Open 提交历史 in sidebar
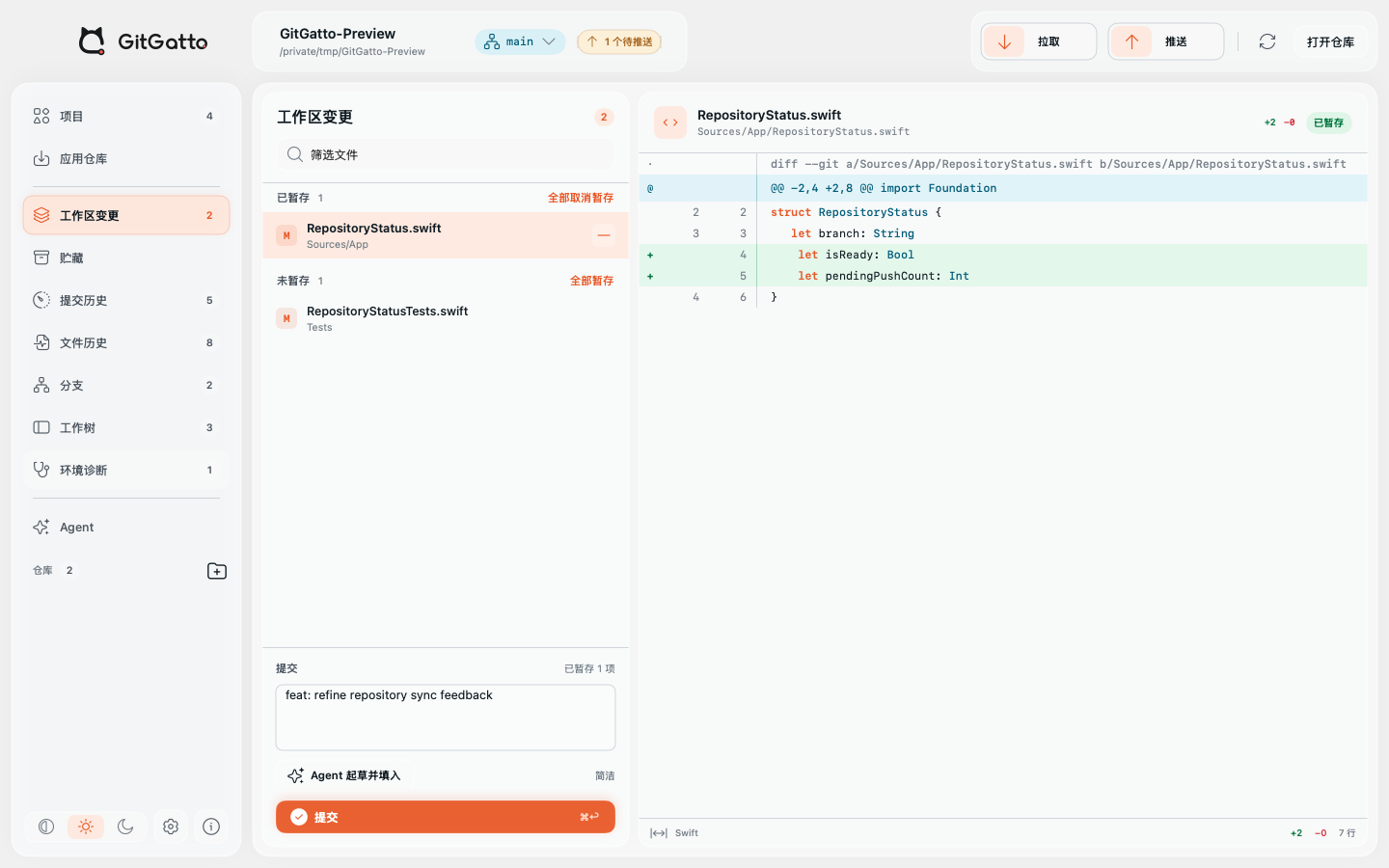The image size is (1389, 868). (126, 300)
